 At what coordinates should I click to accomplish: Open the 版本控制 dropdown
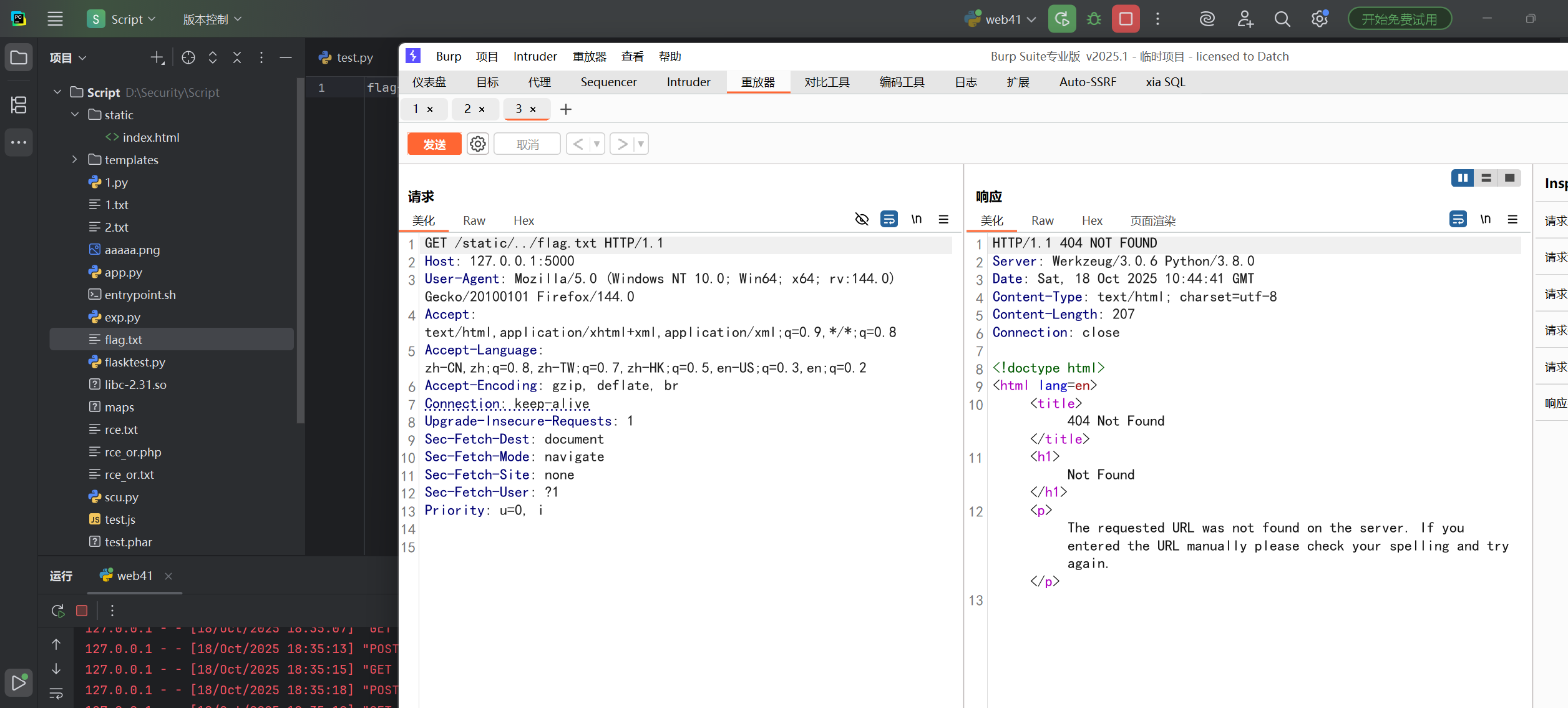pos(212,19)
